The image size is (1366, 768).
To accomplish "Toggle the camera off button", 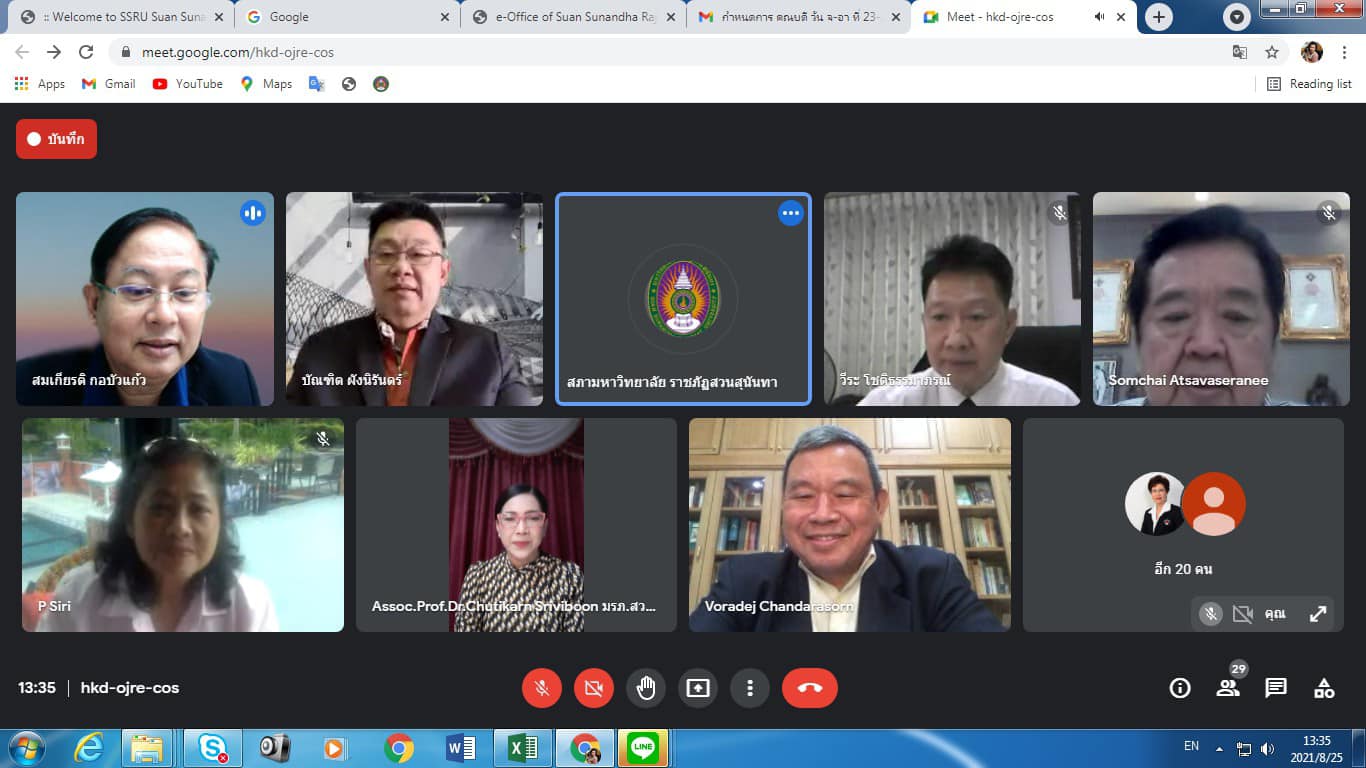I will [594, 688].
